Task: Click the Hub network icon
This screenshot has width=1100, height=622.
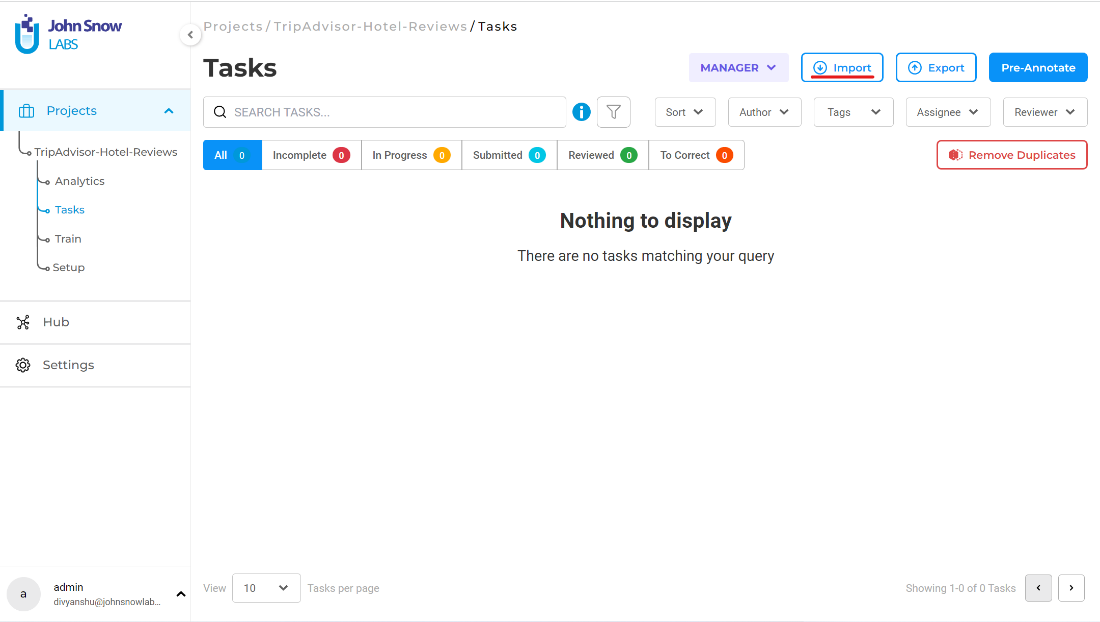Action: (x=23, y=322)
